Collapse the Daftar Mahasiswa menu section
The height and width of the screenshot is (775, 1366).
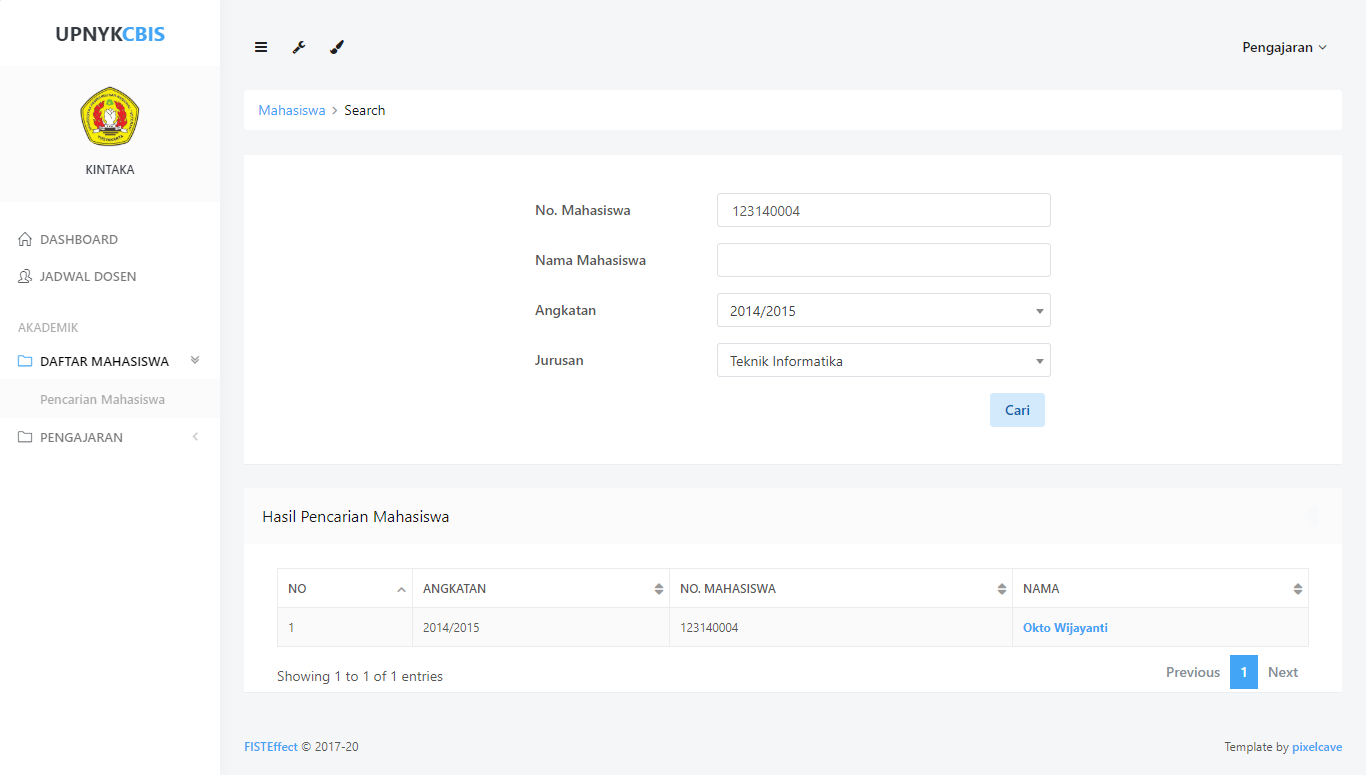pos(105,361)
